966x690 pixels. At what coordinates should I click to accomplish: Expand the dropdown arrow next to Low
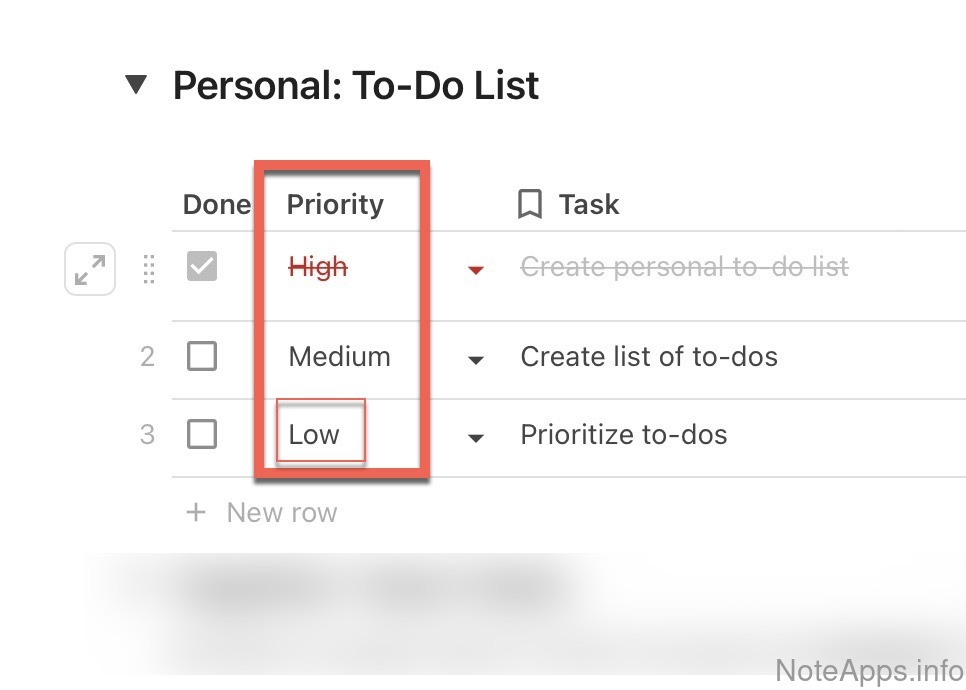(x=476, y=437)
